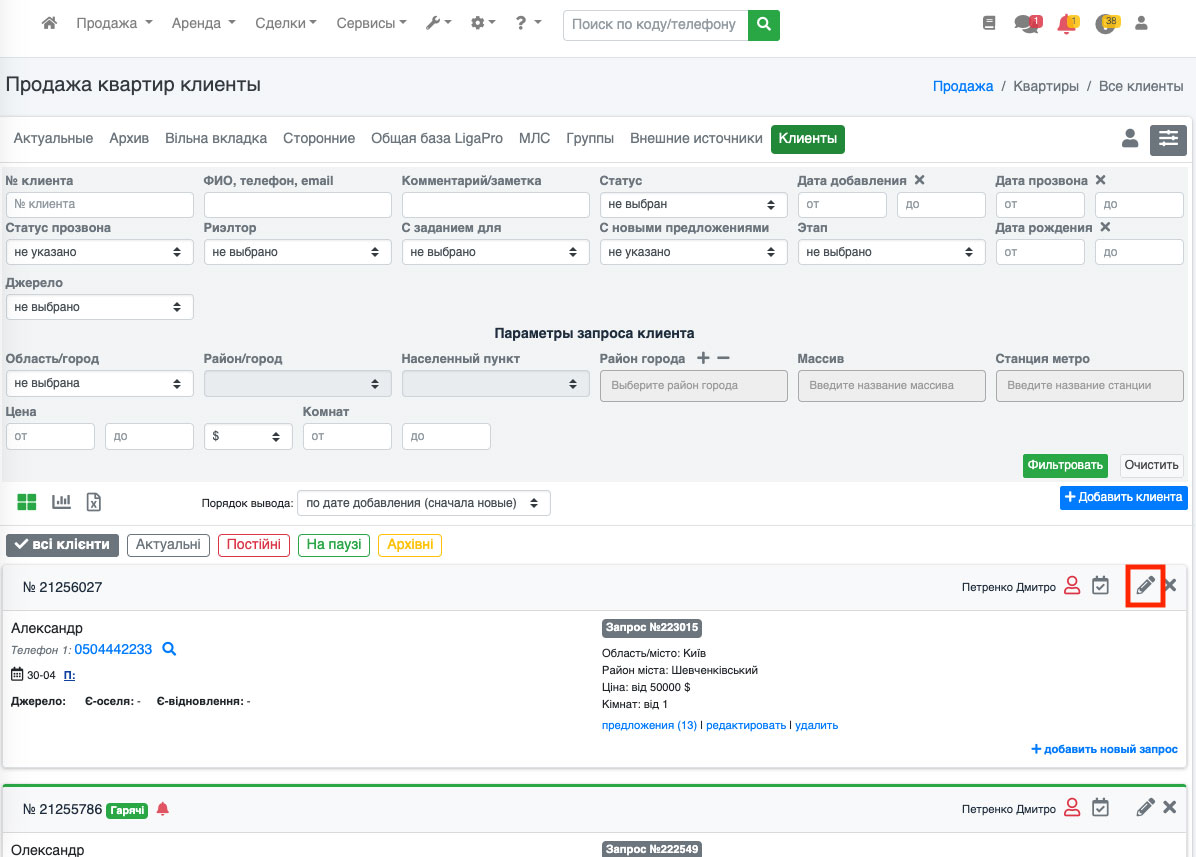The width and height of the screenshot is (1196, 857).
Task: Edit client № 21256027 with pencil icon
Action: [x=1145, y=586]
